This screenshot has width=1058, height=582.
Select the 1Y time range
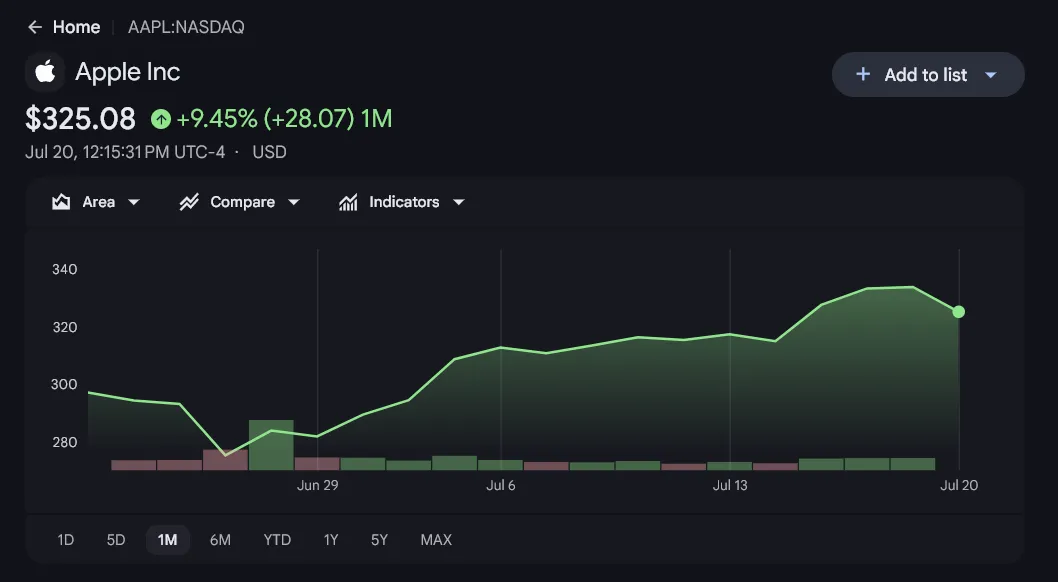pos(331,540)
